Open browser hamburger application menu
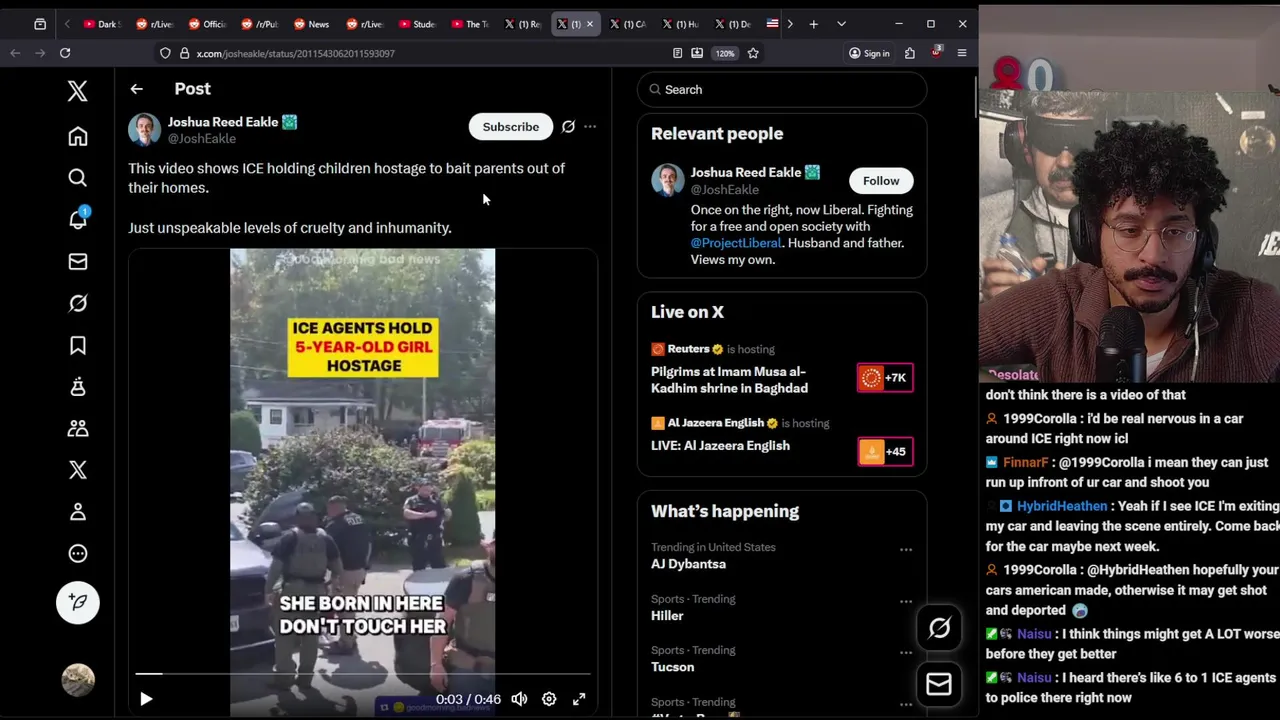The image size is (1280, 720). click(962, 53)
